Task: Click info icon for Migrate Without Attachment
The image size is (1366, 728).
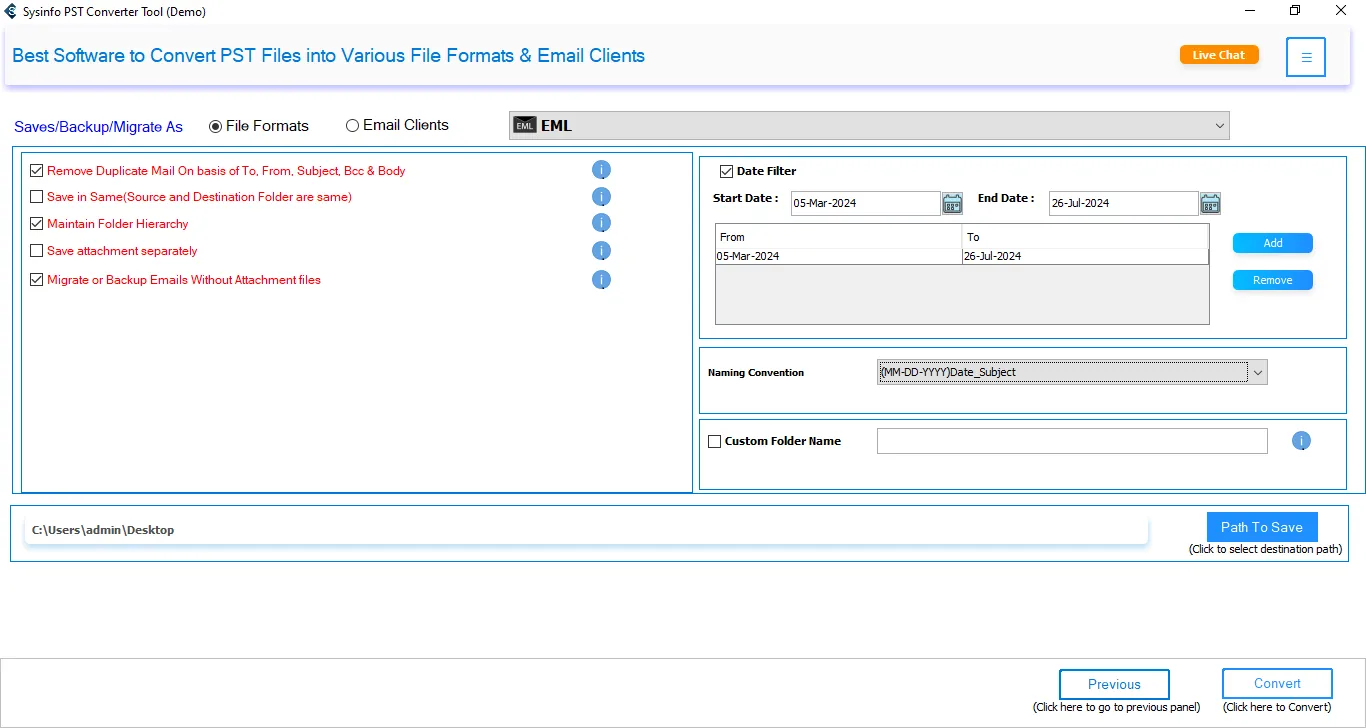Action: coord(601,280)
